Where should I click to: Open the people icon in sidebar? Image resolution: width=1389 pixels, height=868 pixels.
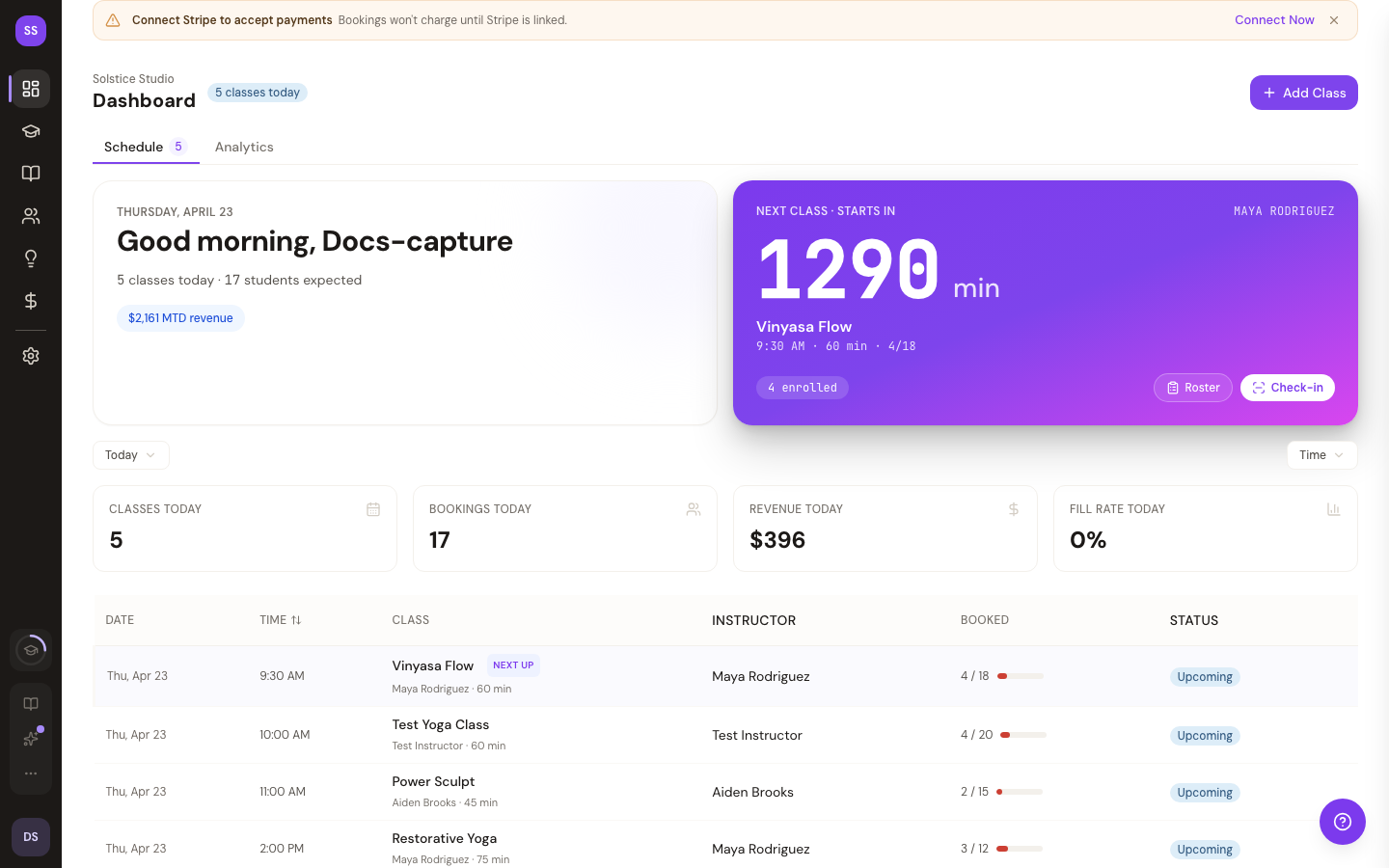31,216
